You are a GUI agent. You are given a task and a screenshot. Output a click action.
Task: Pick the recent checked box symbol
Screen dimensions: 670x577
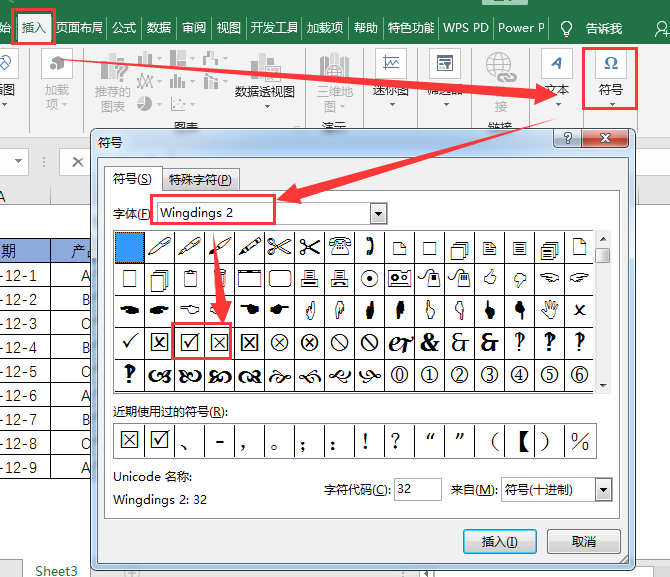coord(159,440)
